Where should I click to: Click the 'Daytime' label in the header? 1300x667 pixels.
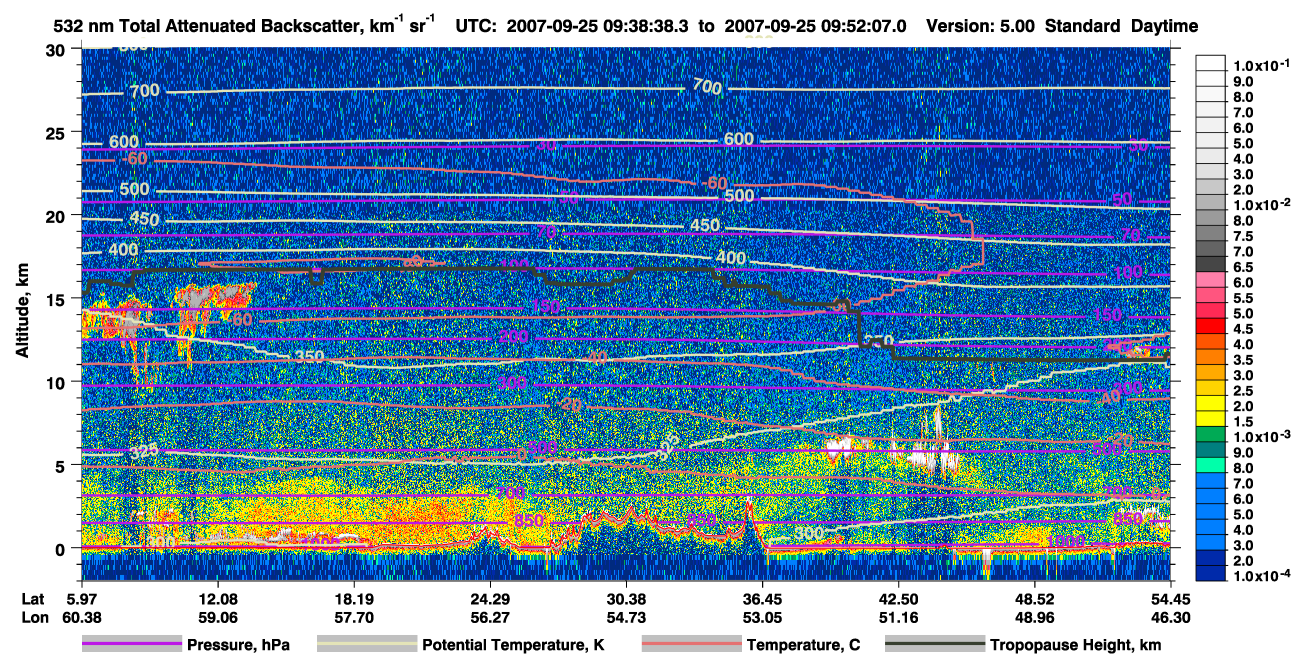[x=1165, y=25]
